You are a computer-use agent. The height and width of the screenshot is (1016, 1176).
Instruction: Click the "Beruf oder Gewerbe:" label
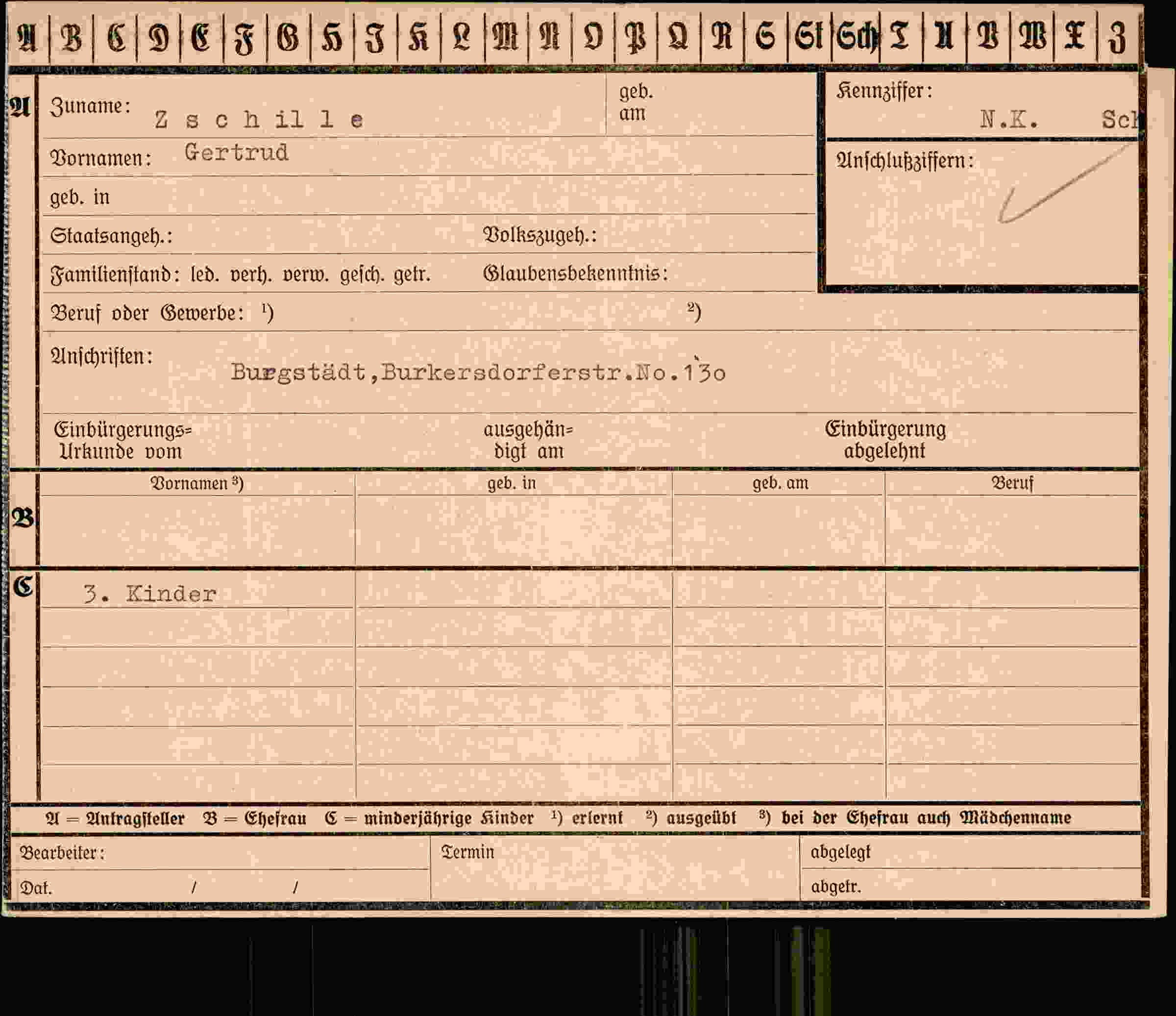pyautogui.click(x=147, y=313)
